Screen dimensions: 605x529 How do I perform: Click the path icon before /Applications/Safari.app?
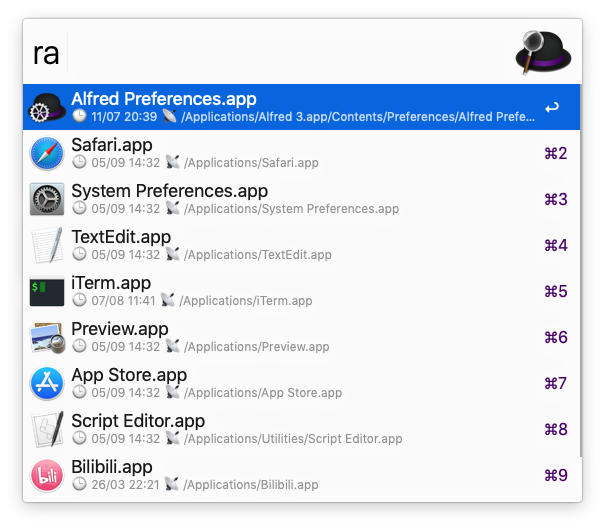pyautogui.click(x=172, y=162)
